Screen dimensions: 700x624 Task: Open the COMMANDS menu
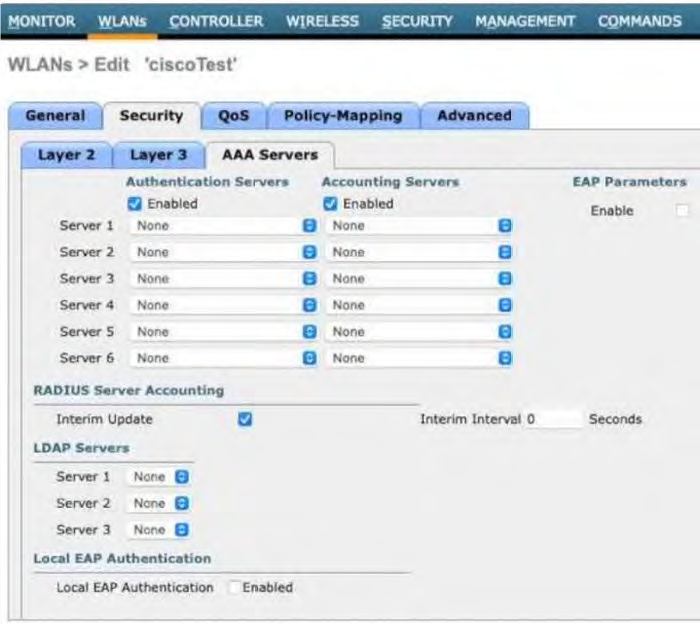tap(639, 21)
